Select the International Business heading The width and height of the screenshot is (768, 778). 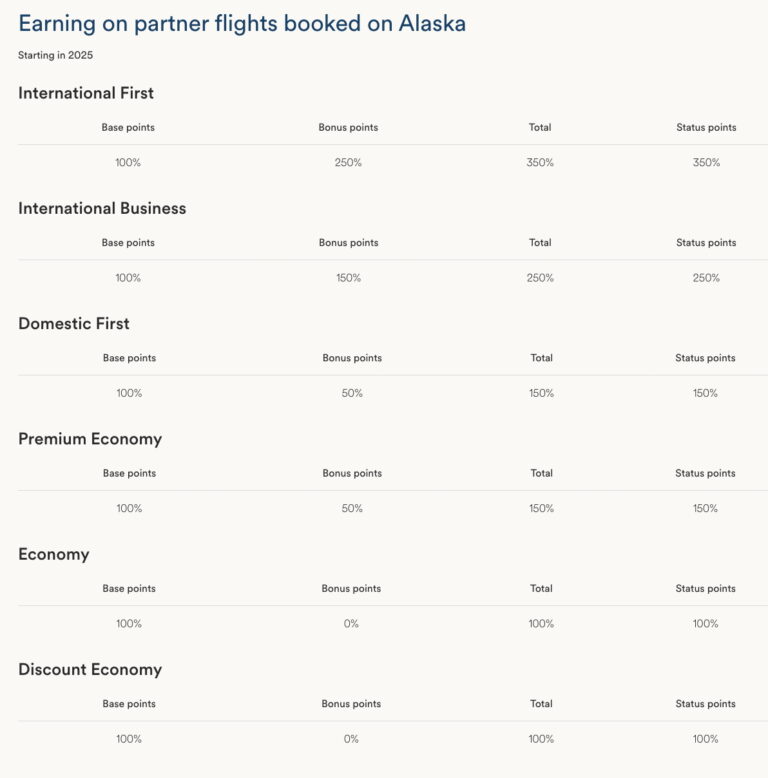(102, 208)
